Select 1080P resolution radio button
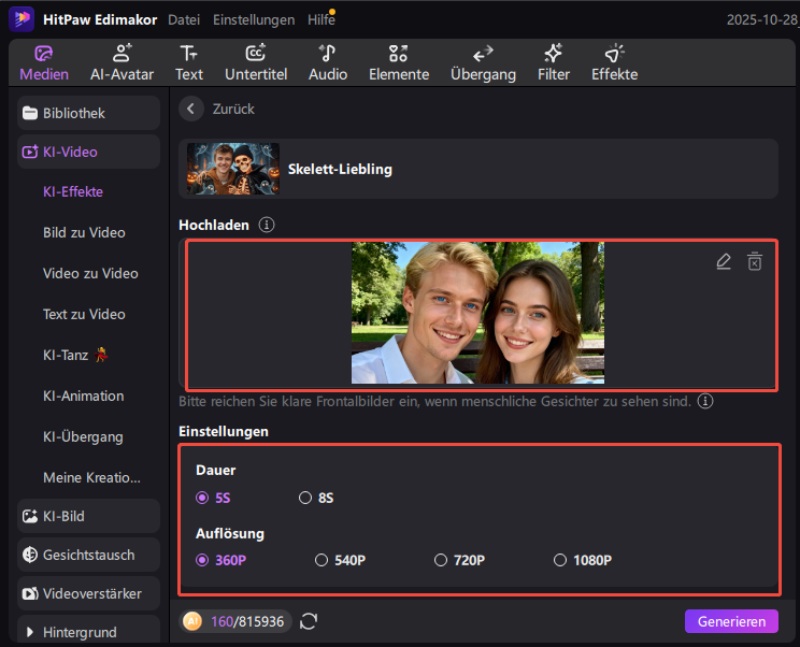This screenshot has height=647, width=800. coord(560,560)
